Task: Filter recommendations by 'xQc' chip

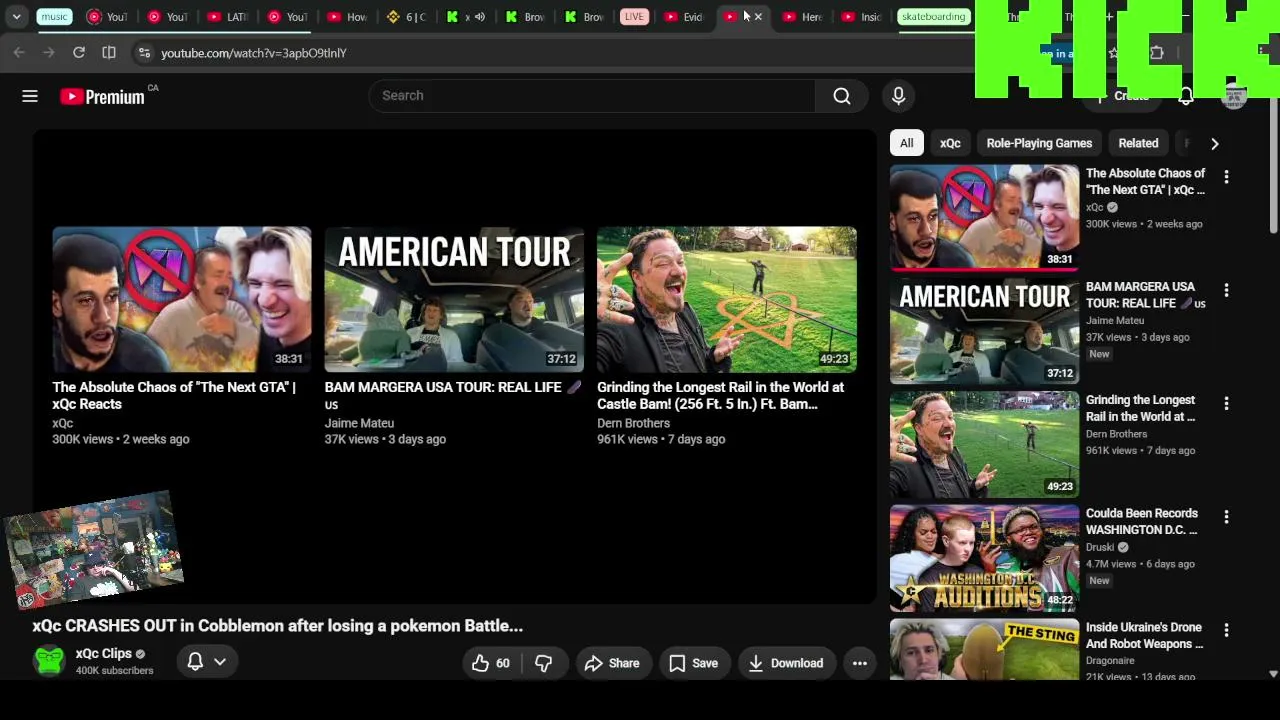Action: pyautogui.click(x=950, y=143)
